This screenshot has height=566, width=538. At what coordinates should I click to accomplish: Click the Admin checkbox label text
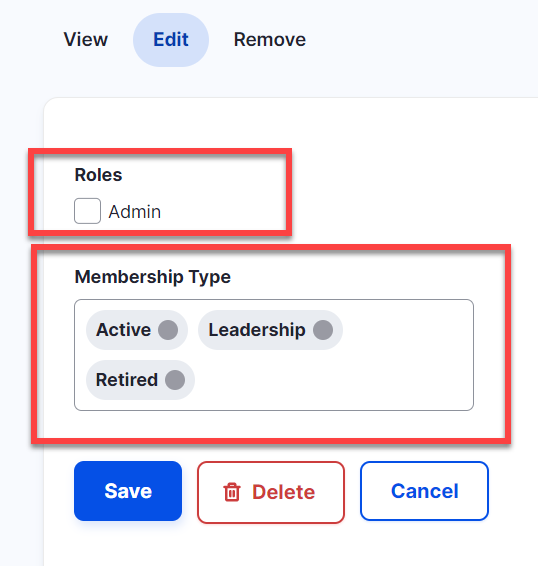tap(135, 212)
